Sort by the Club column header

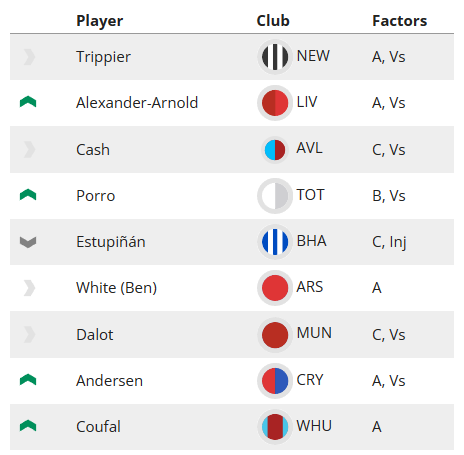point(273,21)
